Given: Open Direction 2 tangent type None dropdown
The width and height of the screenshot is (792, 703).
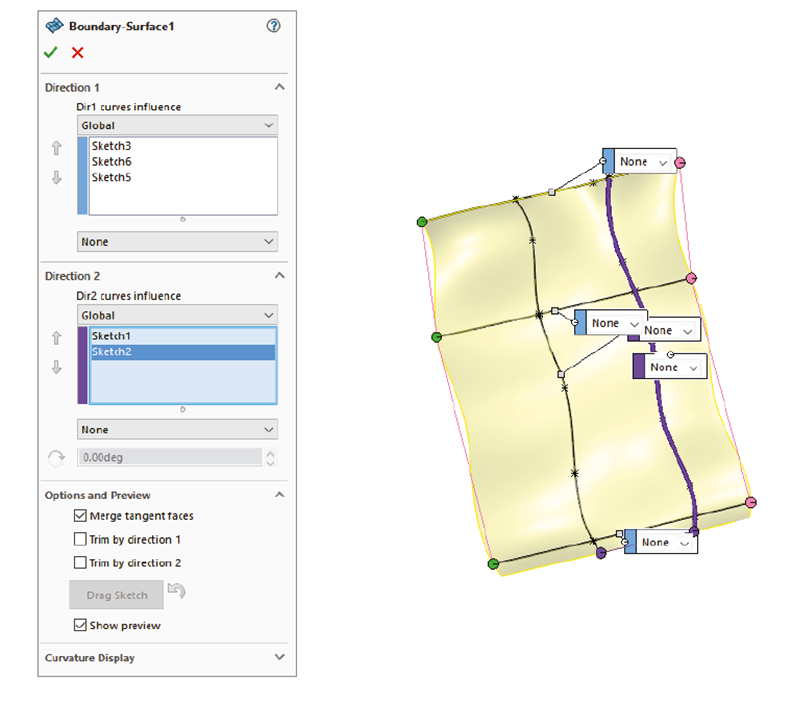Looking at the screenshot, I should tap(177, 429).
